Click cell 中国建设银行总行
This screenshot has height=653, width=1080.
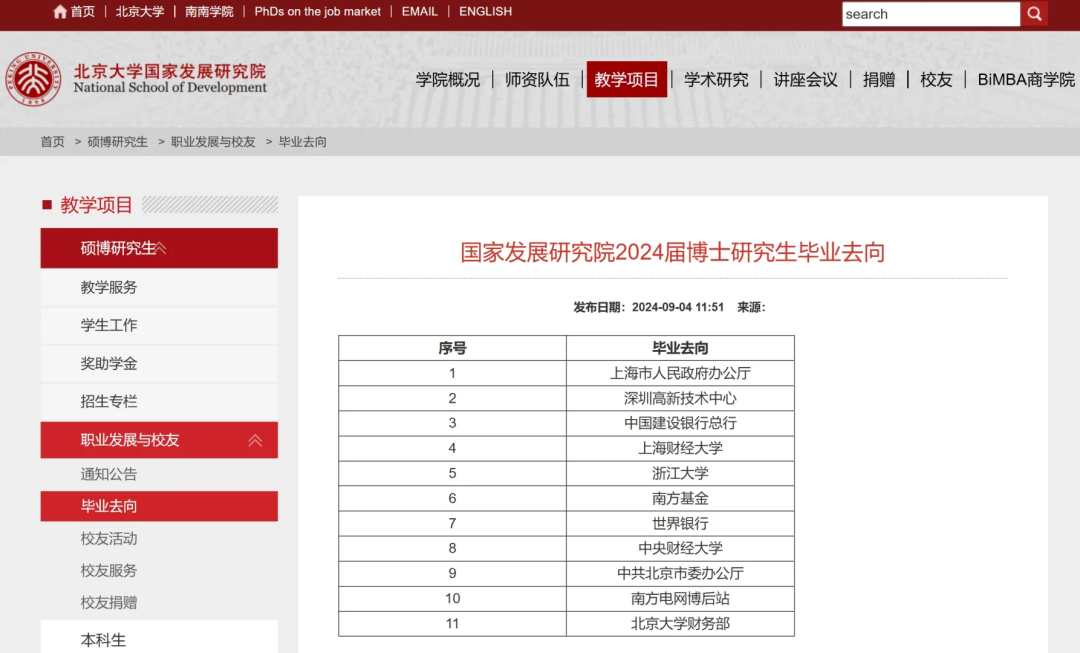681,423
